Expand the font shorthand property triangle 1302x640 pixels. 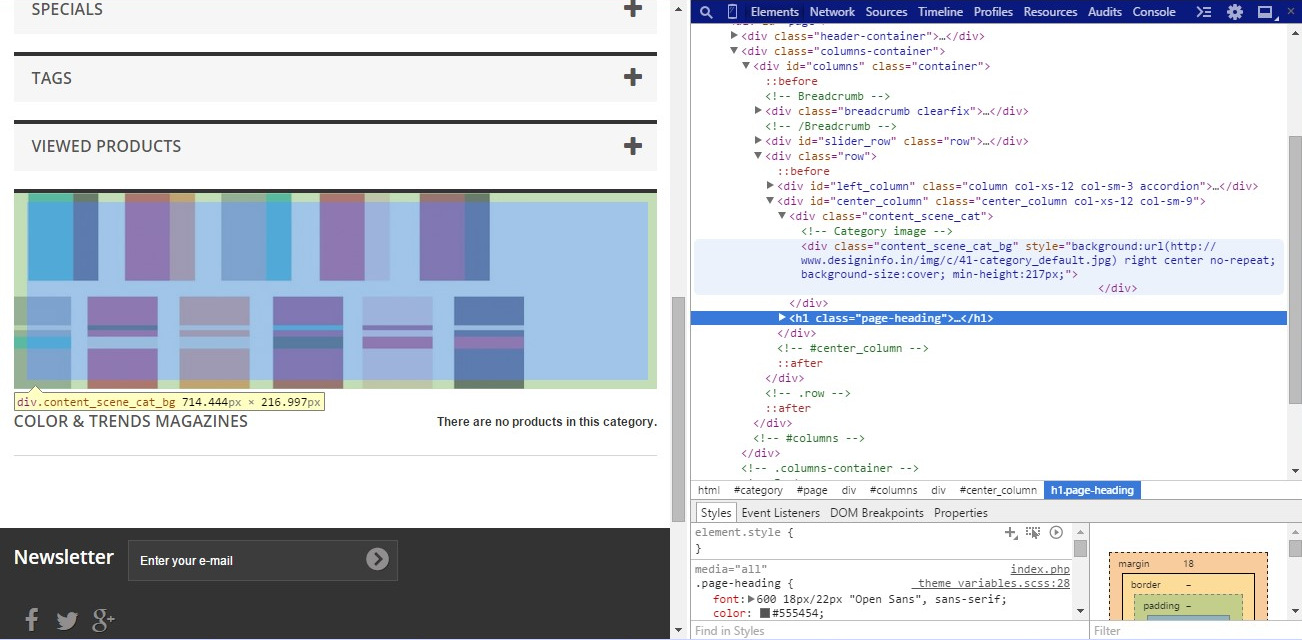(x=751, y=599)
